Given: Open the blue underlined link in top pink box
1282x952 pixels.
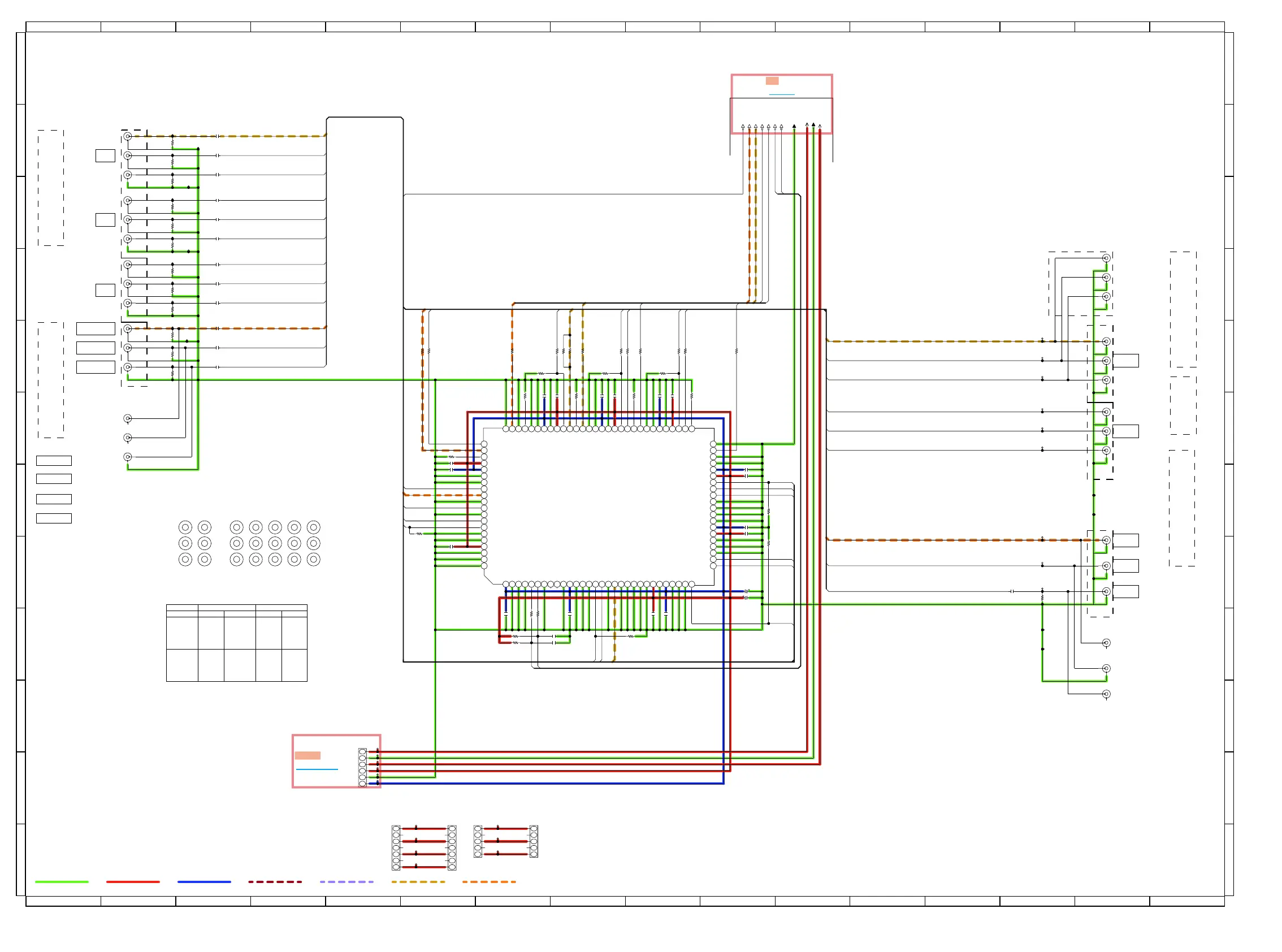Looking at the screenshot, I should click(781, 94).
